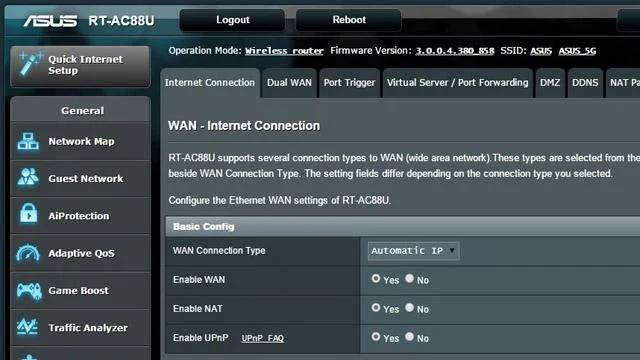Open Quick Internet Setup wand icon

click(x=30, y=64)
